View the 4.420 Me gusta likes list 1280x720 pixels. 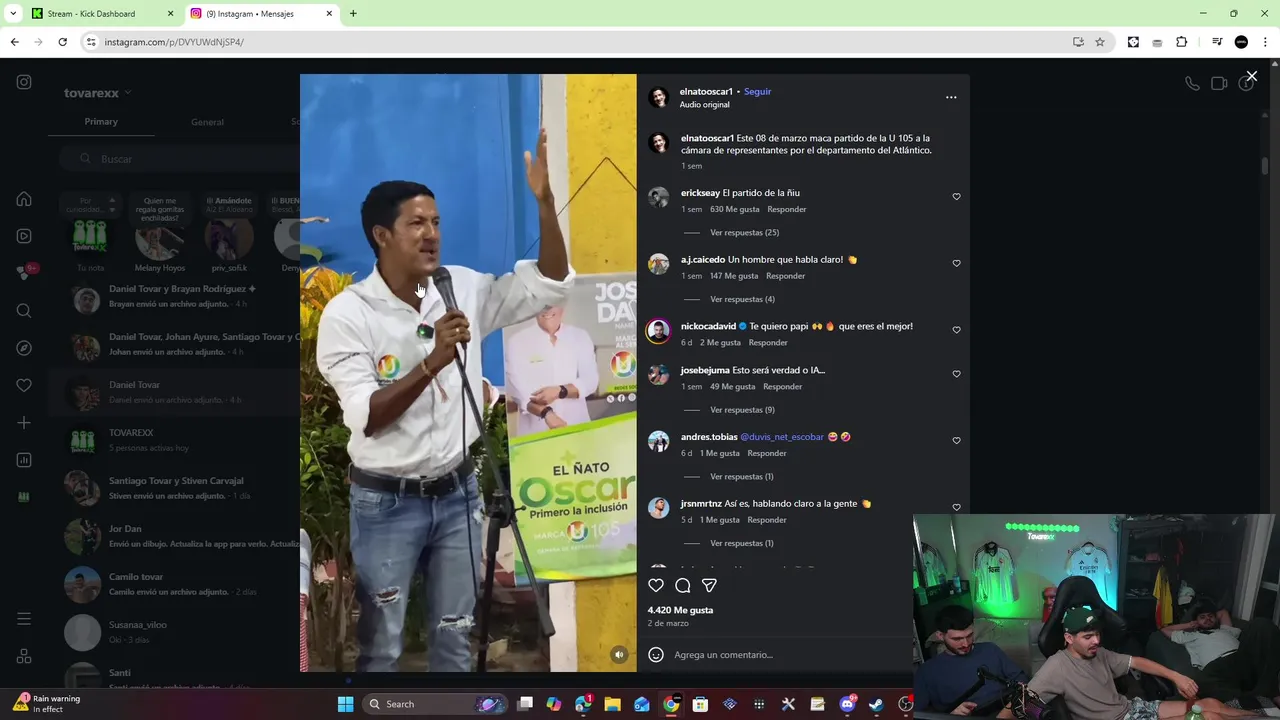[x=680, y=610]
